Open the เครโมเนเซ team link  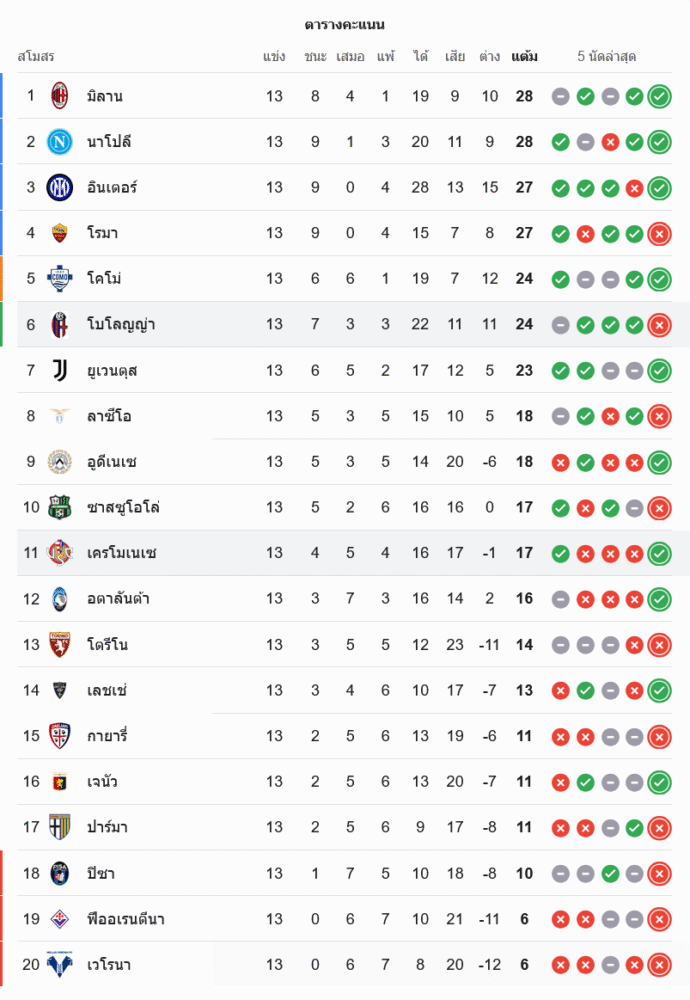pos(121,553)
